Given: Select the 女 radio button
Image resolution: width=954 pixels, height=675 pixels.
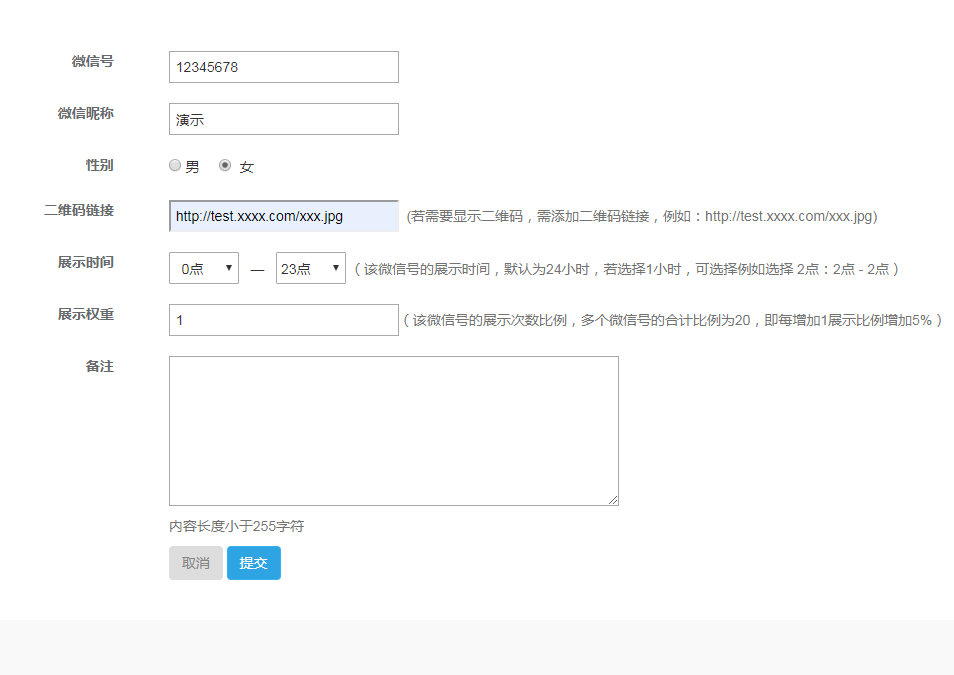Looking at the screenshot, I should coord(225,165).
